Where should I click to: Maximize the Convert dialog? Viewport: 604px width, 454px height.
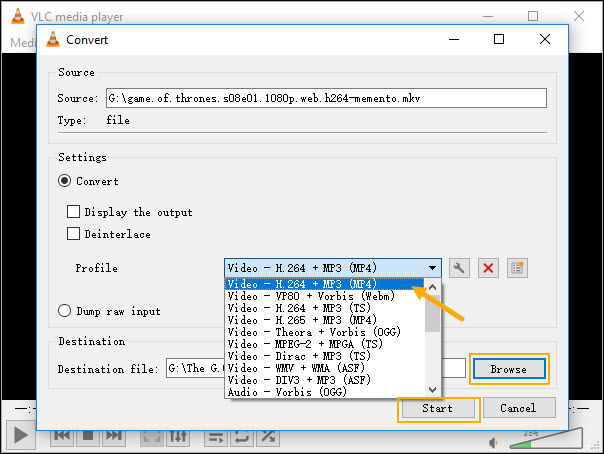(x=499, y=39)
